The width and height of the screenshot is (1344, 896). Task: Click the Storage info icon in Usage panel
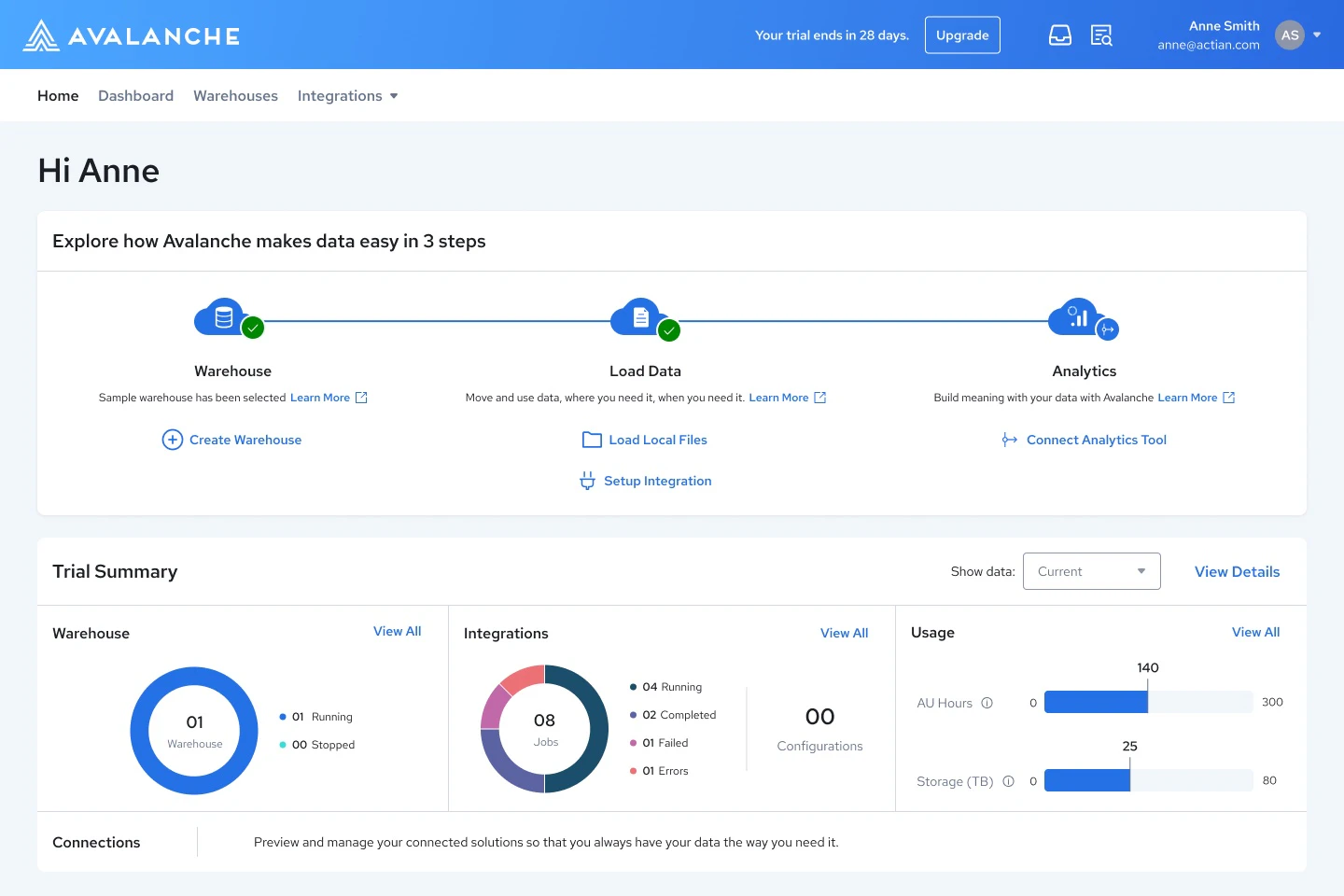click(1009, 781)
